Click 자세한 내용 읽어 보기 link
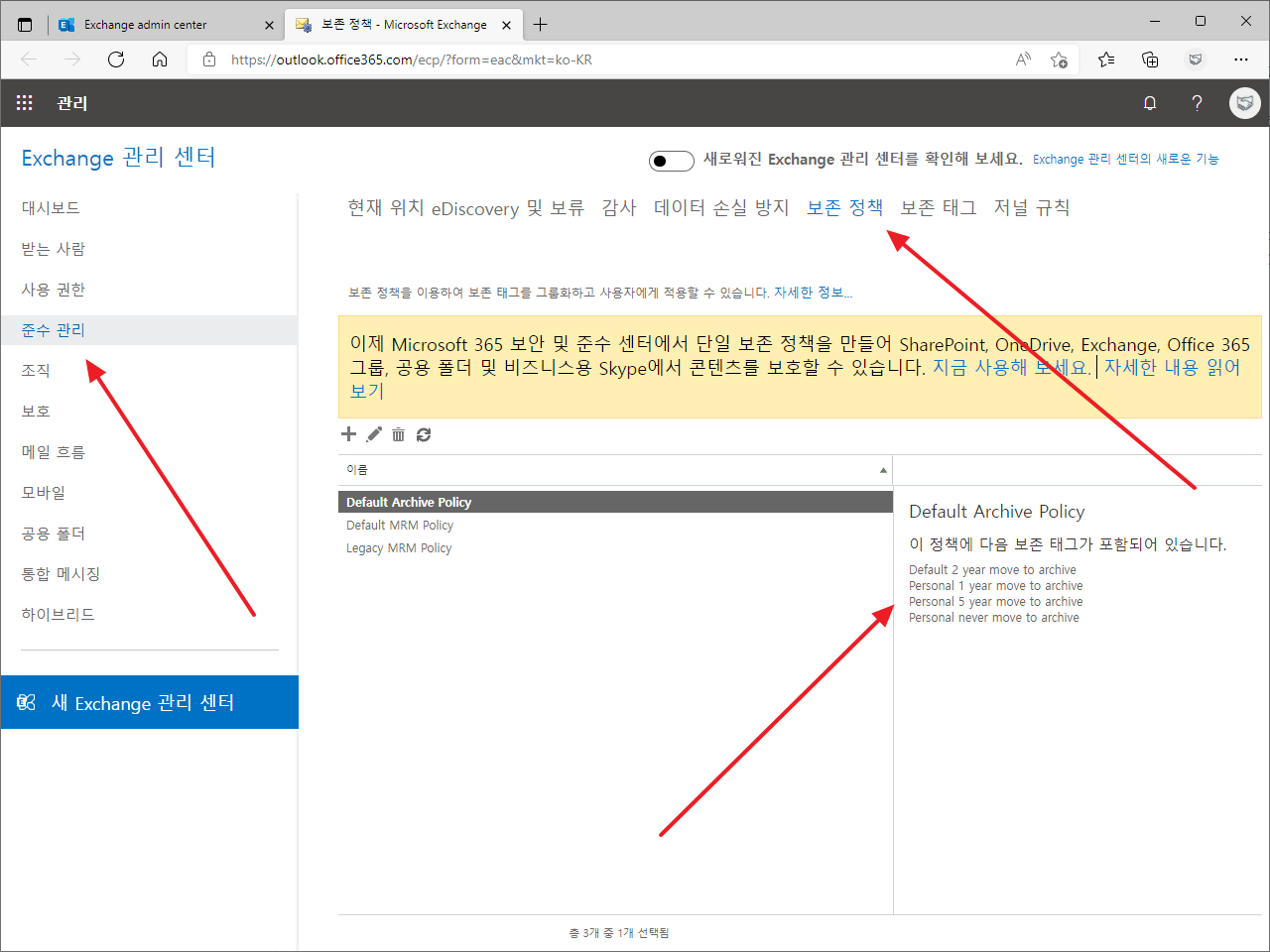This screenshot has height=952, width=1270. coord(1172,368)
